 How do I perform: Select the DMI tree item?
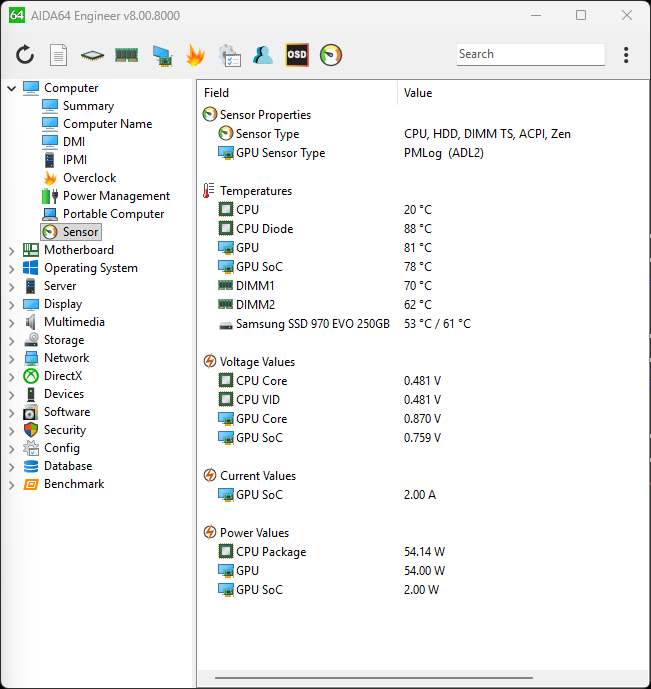click(74, 142)
